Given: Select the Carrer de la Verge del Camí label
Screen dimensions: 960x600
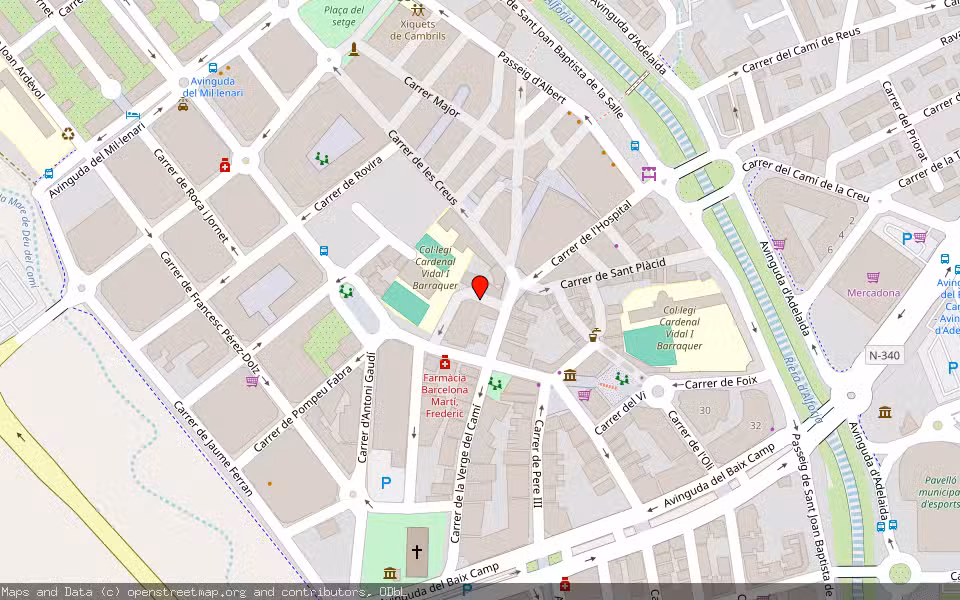Looking at the screenshot, I should 465,473.
